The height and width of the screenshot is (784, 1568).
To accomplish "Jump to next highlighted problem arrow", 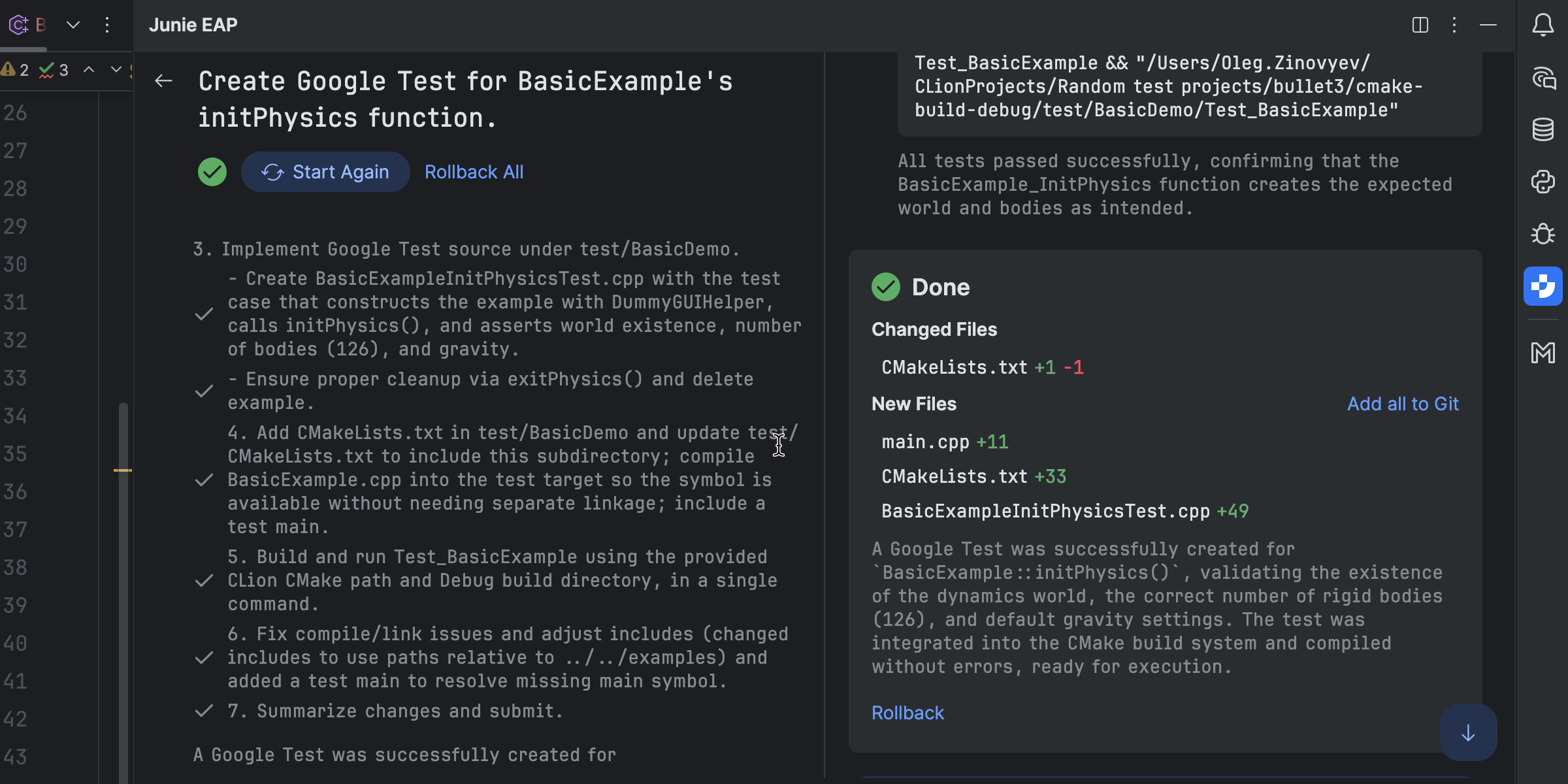I will pos(116,69).
